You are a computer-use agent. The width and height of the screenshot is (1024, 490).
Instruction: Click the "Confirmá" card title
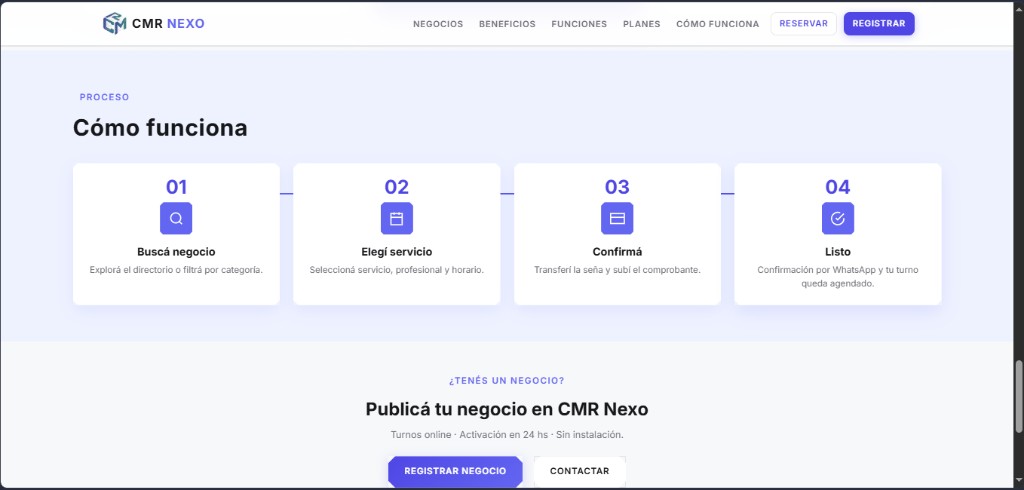pyautogui.click(x=617, y=252)
